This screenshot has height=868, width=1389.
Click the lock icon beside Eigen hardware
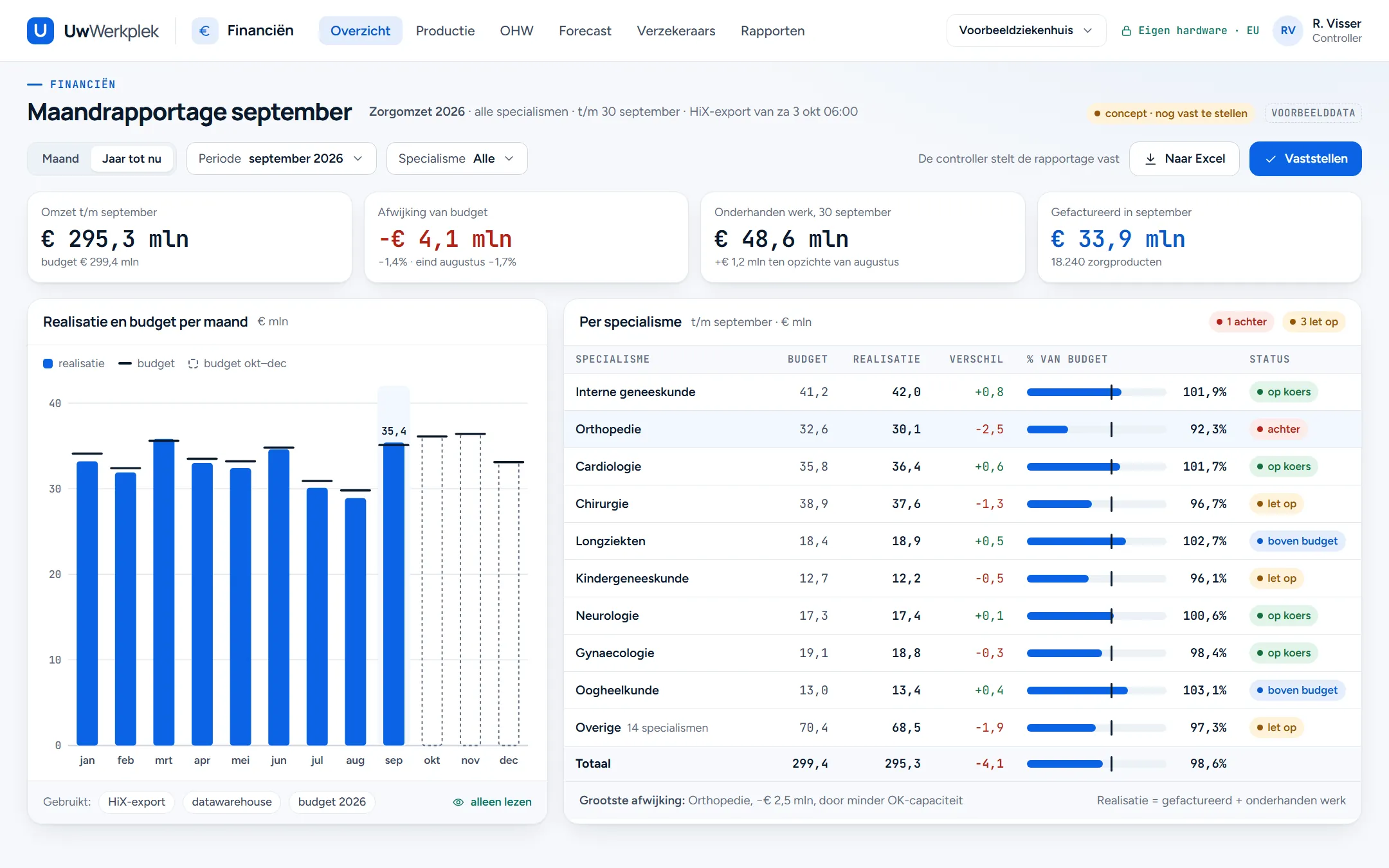pyautogui.click(x=1126, y=31)
